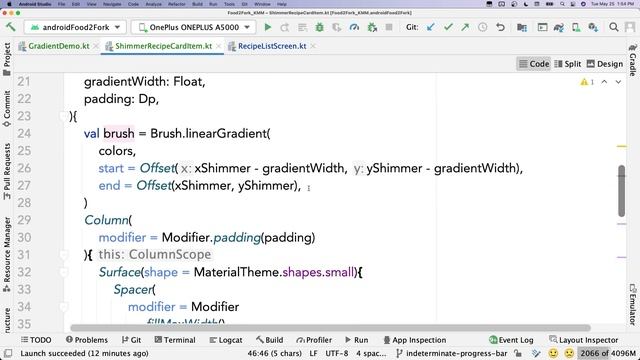Click the Git Update Project blue arrow

431,27
